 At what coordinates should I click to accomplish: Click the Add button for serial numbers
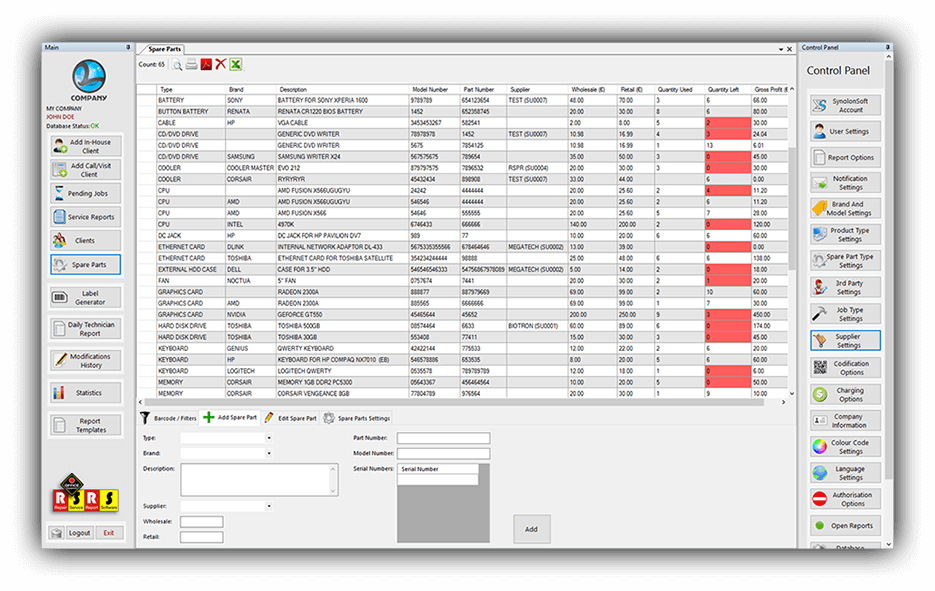pyautogui.click(x=531, y=529)
